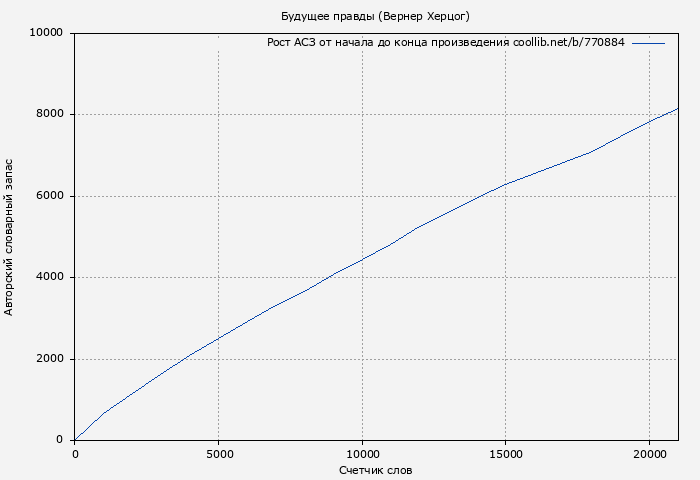
Task: Click the y-axis label "Авторский словарный запас"
Action: coord(10,237)
